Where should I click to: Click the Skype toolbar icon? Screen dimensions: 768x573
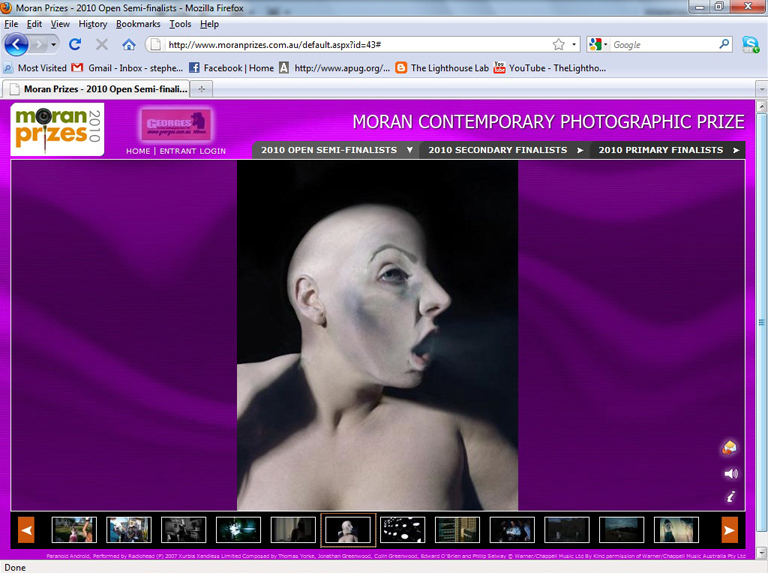click(x=750, y=45)
